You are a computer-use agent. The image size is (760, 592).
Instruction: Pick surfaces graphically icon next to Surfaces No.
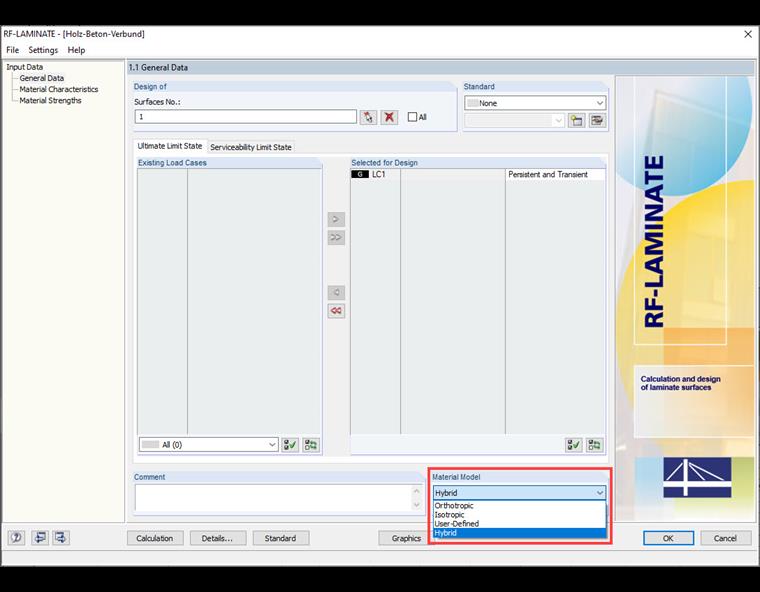point(368,117)
